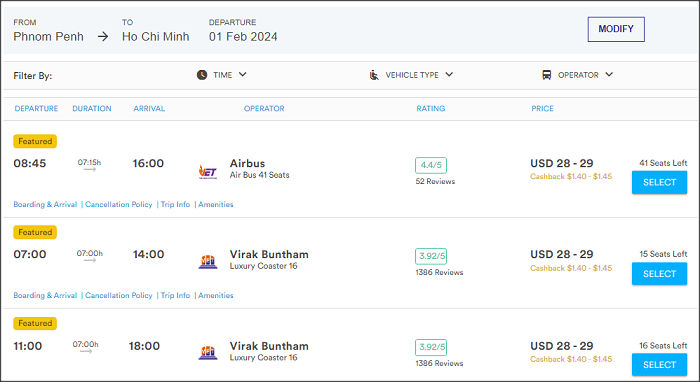Image resolution: width=700 pixels, height=382 pixels.
Task: Click the '52 Reviews' text
Action: coord(435,181)
